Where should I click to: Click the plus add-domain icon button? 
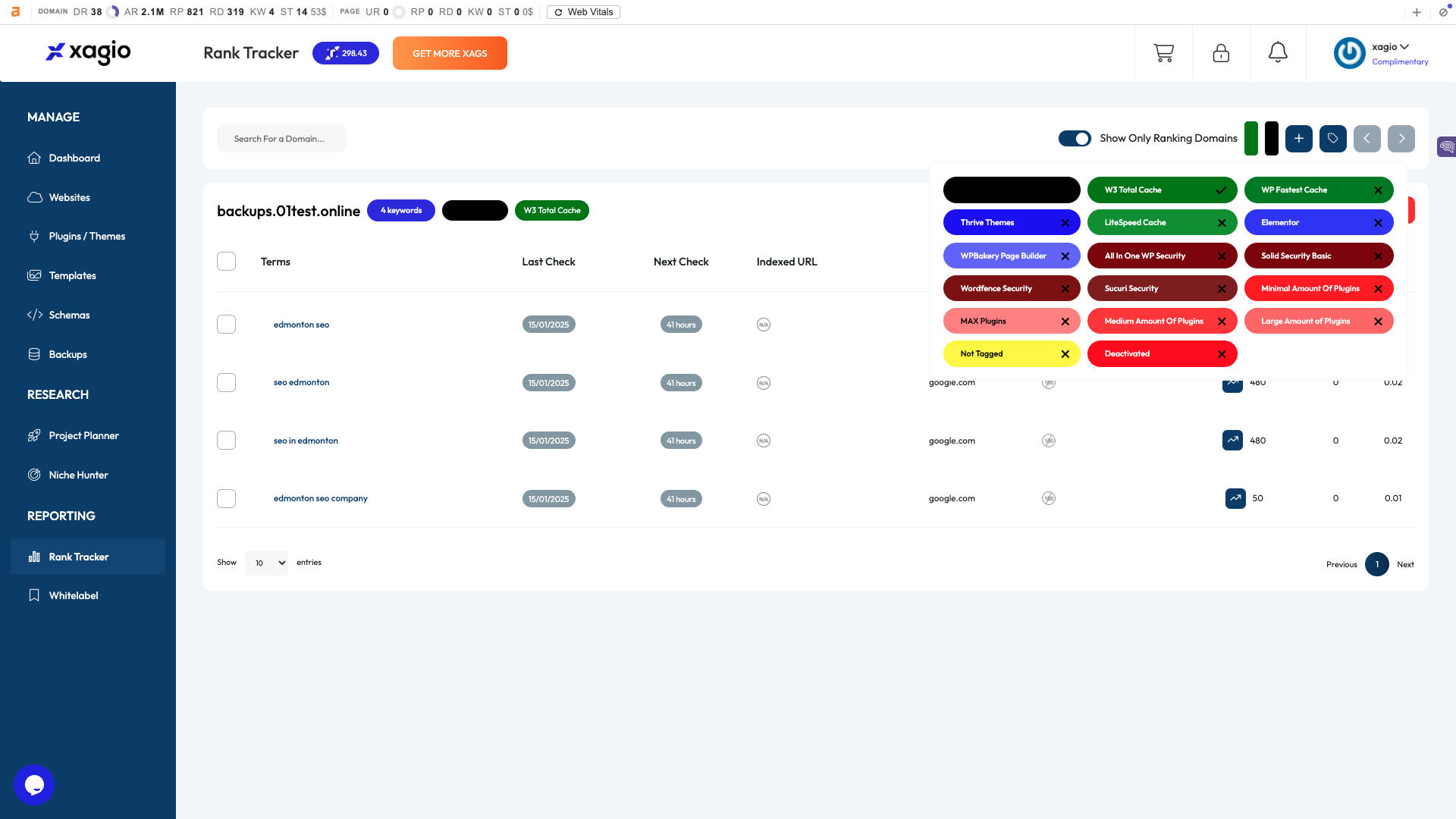click(x=1298, y=138)
